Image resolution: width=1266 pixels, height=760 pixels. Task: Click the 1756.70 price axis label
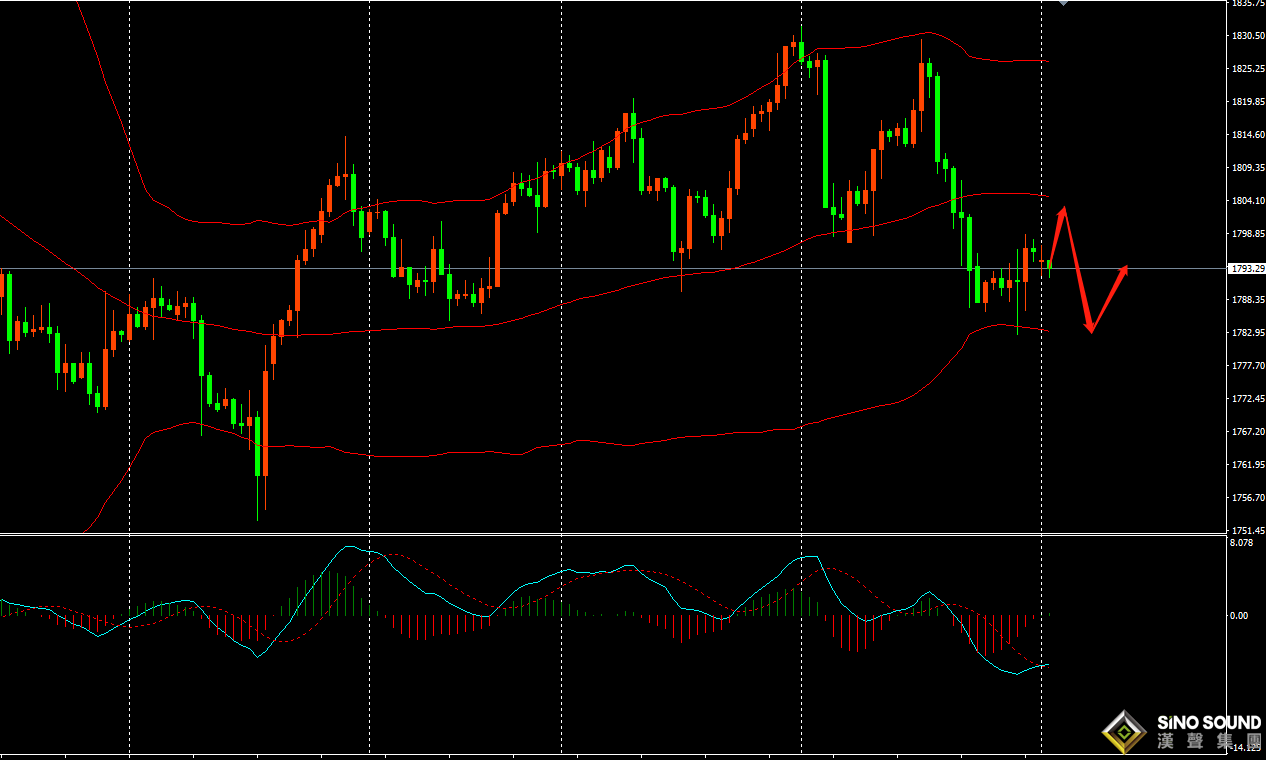click(1247, 498)
